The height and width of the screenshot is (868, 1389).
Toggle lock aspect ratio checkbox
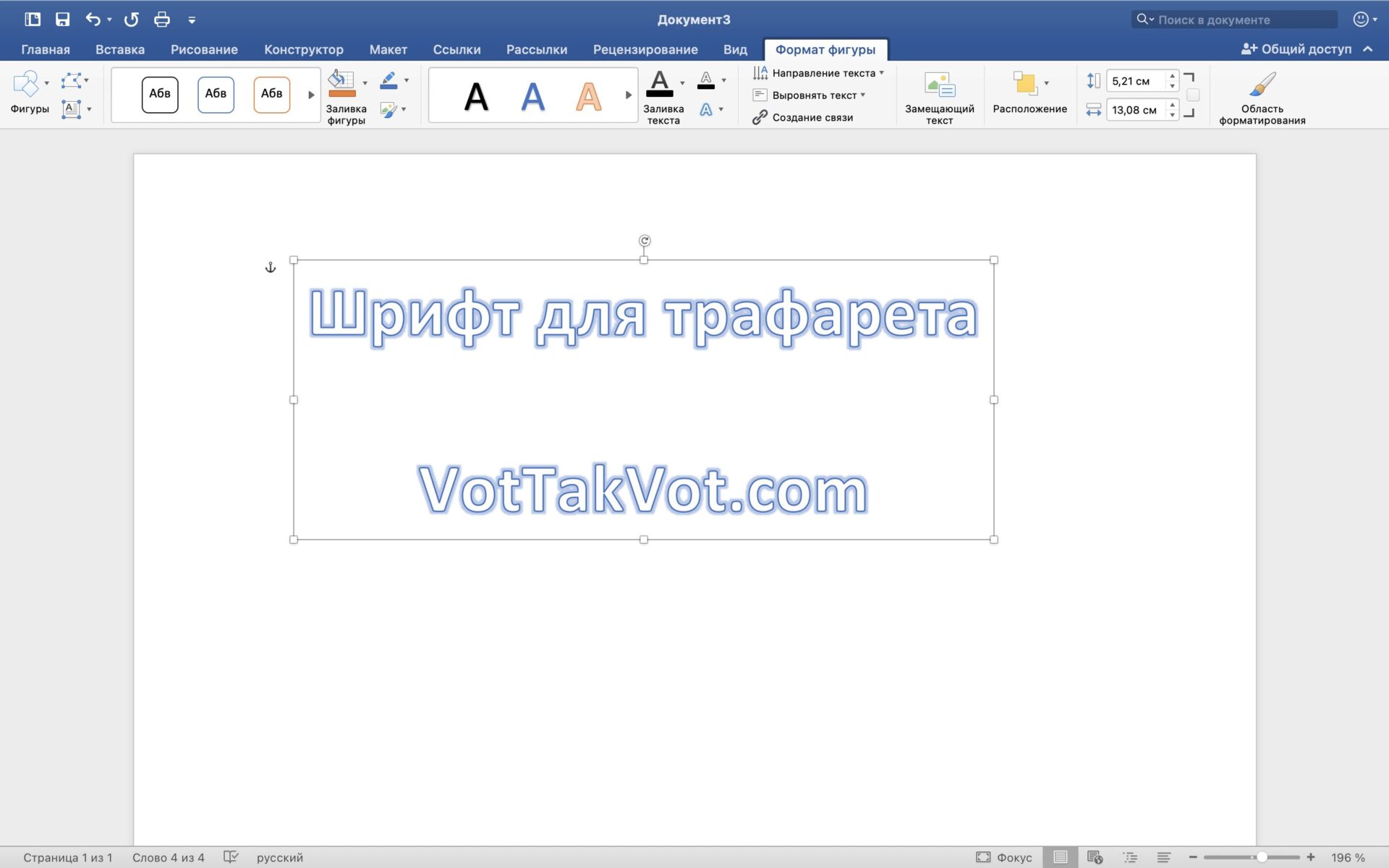click(x=1193, y=95)
